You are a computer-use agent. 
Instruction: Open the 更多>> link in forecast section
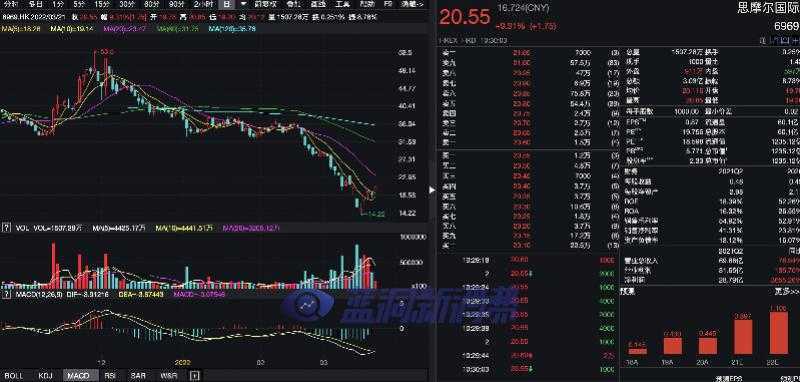pos(787,292)
